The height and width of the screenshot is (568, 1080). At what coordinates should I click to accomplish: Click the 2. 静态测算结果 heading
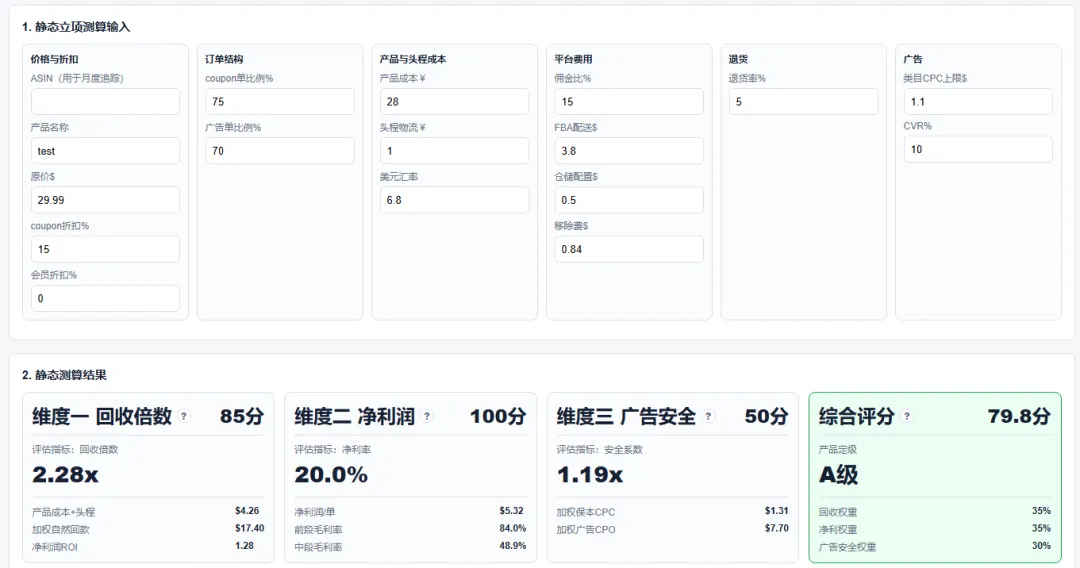coord(64,375)
